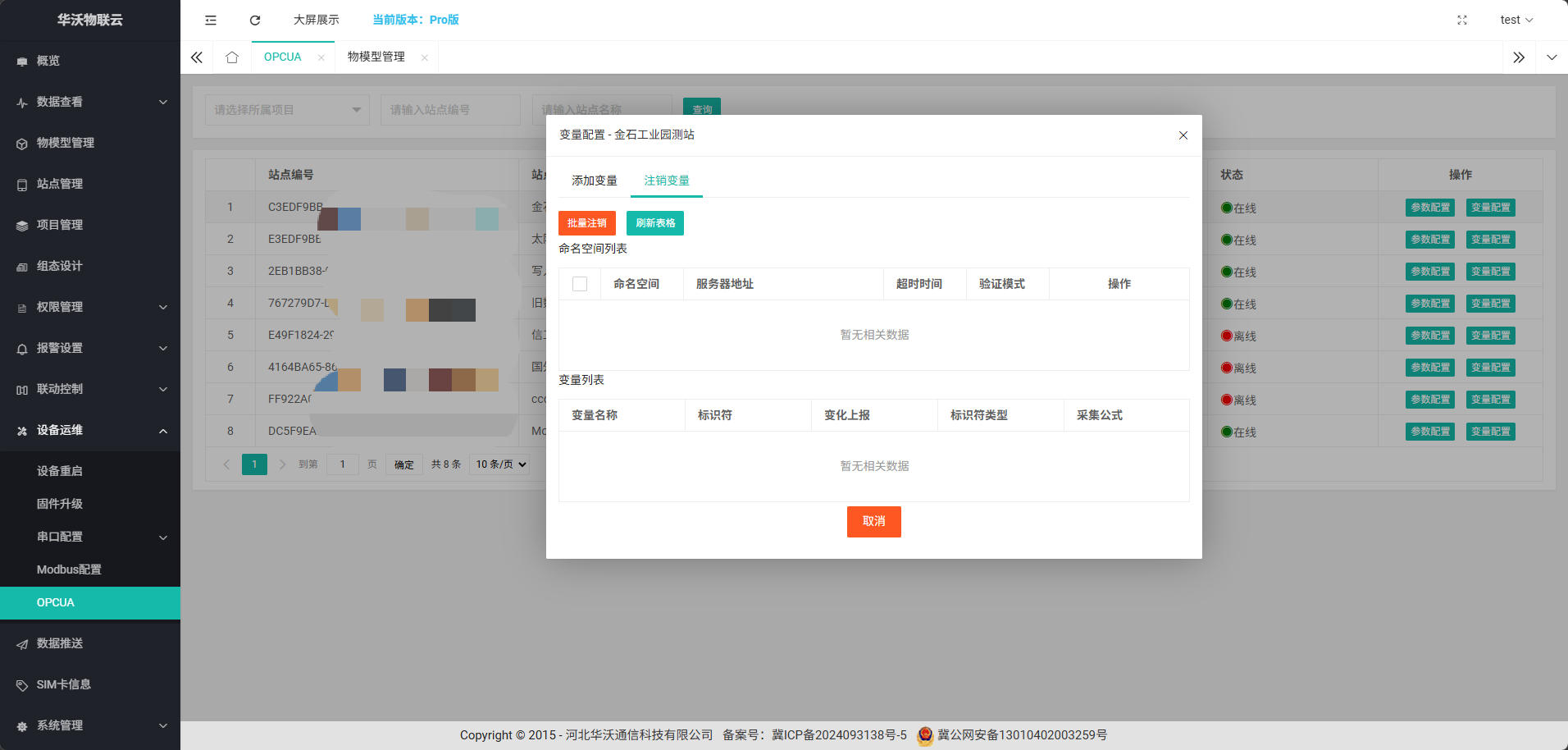Screen dimensions: 1568x750
Task: Open 大屏展示 from the top bar
Action: [316, 20]
